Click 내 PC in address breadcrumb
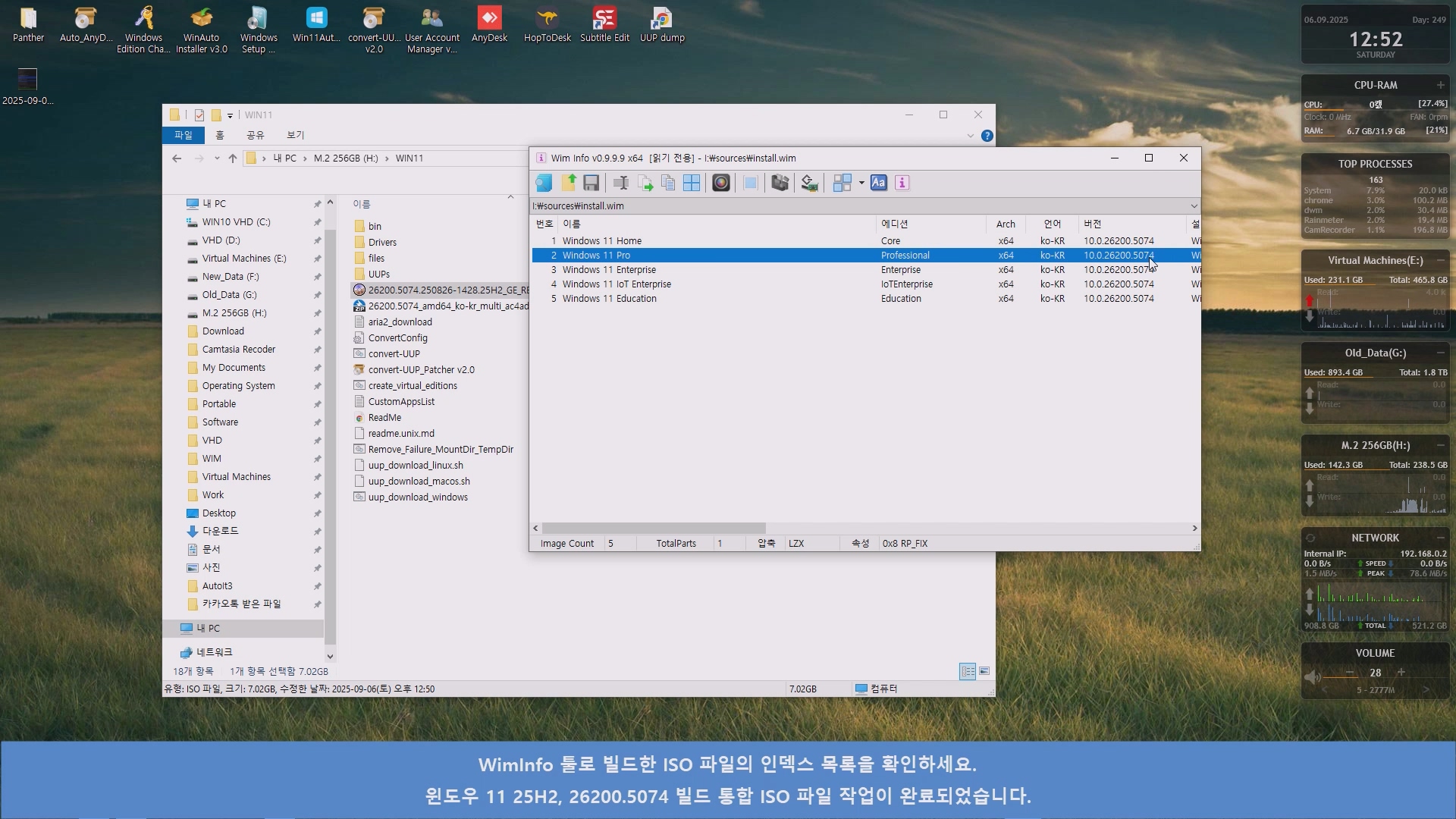The height and width of the screenshot is (819, 1456). coord(285,158)
